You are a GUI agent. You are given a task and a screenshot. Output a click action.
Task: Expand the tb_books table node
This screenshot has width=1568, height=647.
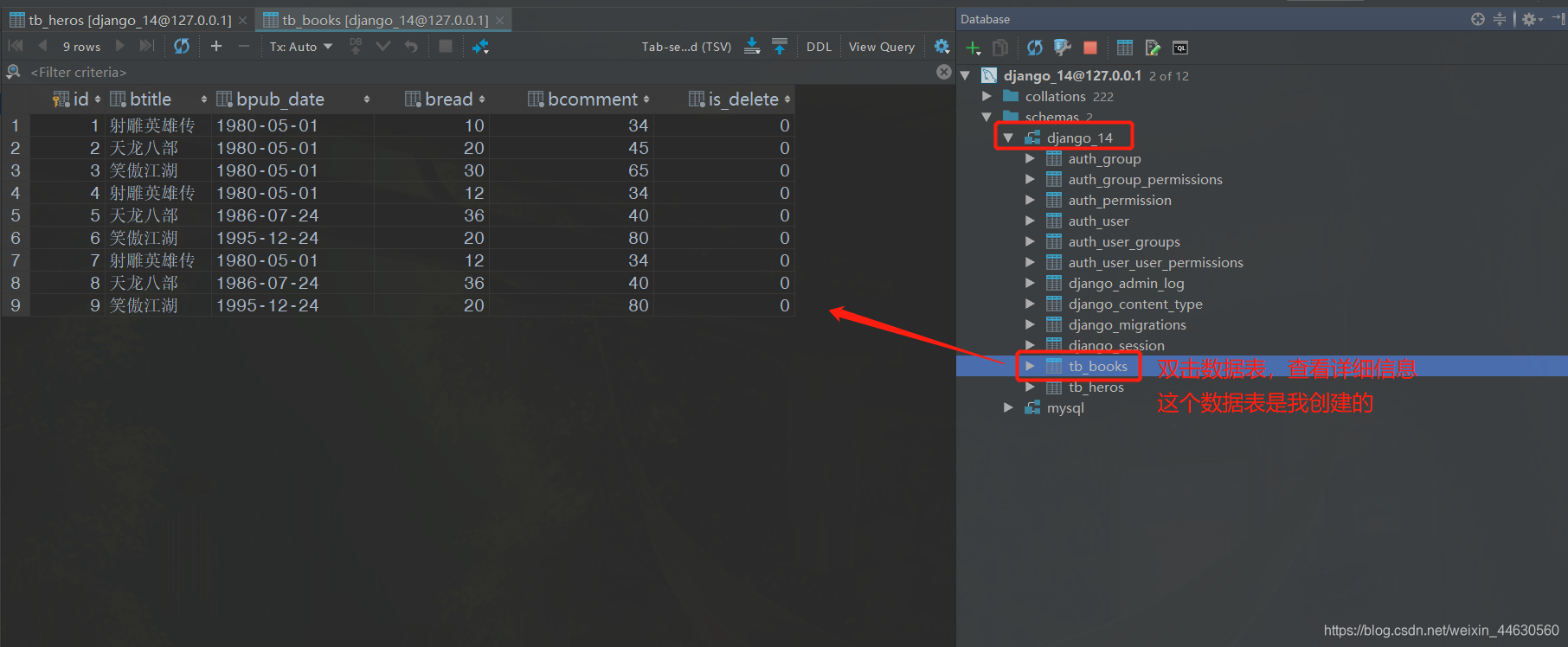coord(1030,366)
